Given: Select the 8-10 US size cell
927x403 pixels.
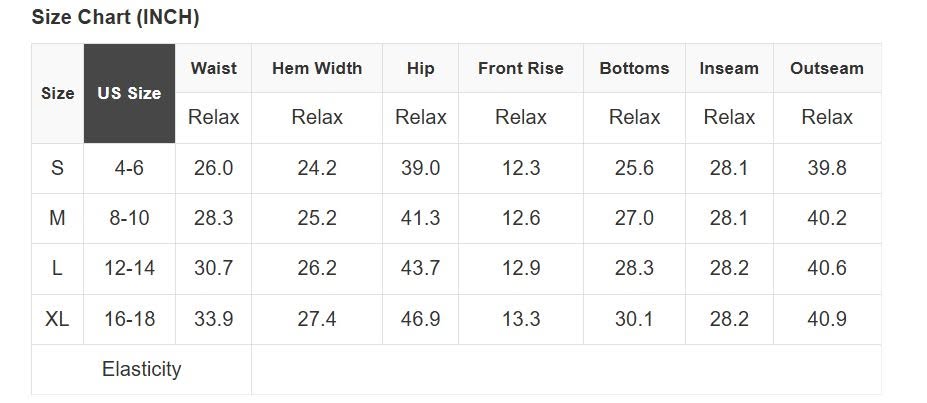Looking at the screenshot, I should point(129,219).
